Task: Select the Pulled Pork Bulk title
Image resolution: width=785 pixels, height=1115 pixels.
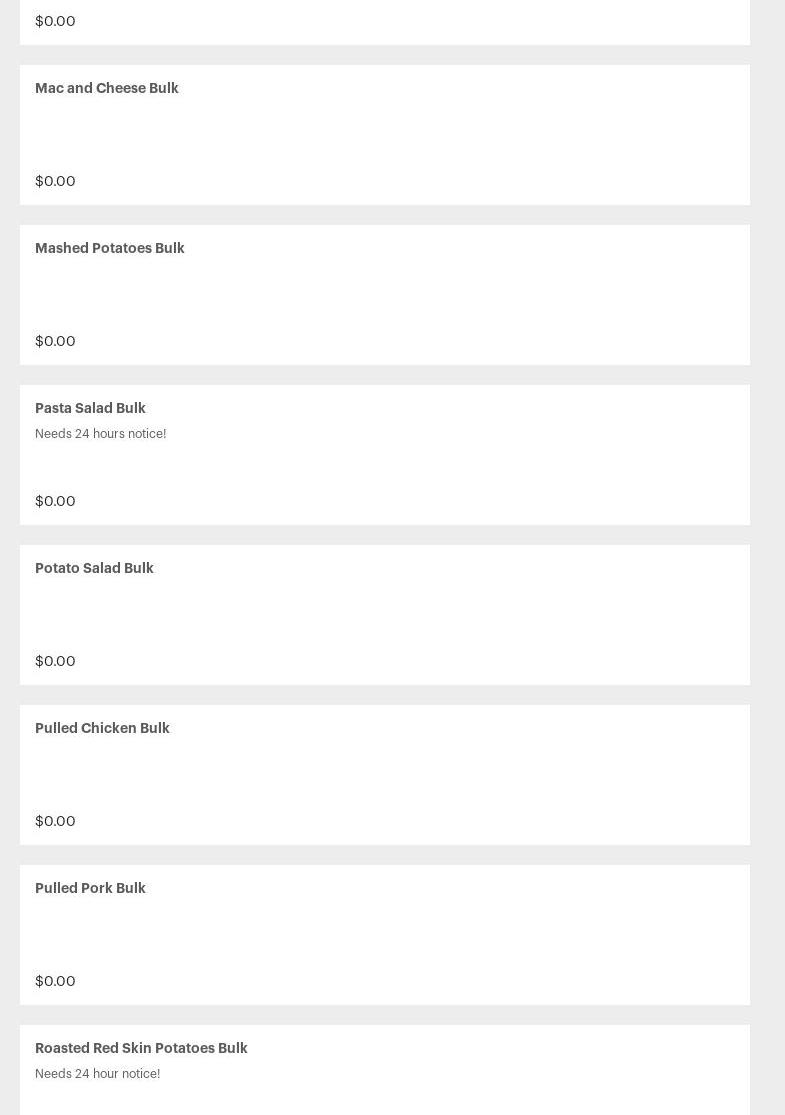Action: 90,888
